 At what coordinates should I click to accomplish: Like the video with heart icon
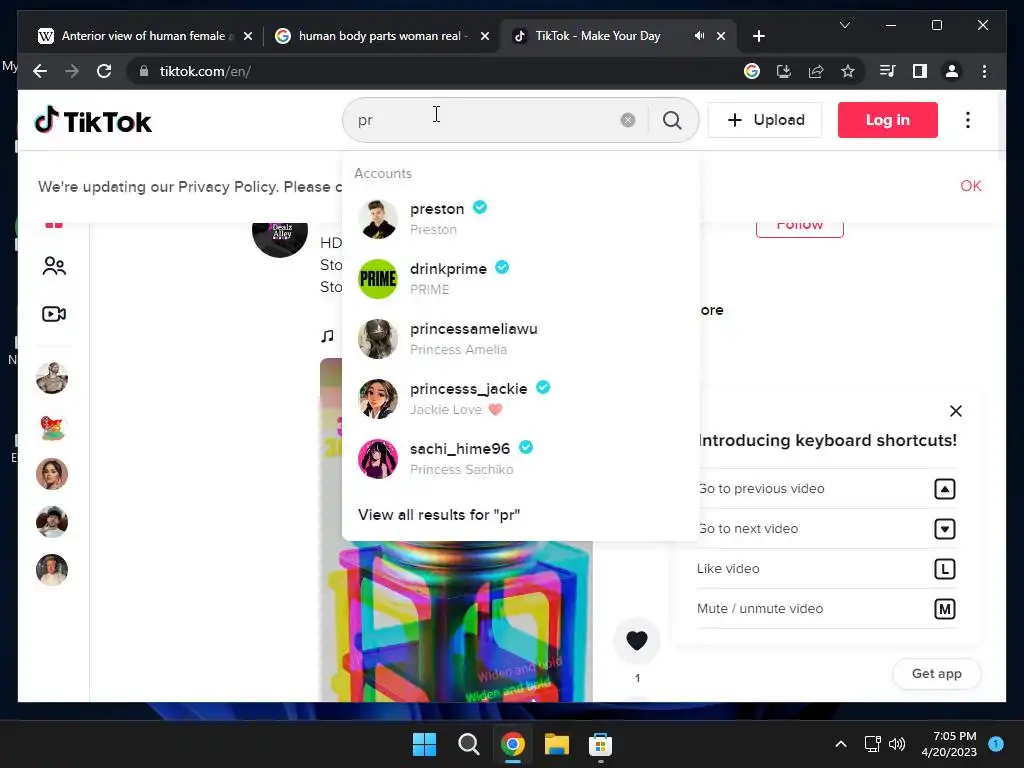(x=637, y=640)
